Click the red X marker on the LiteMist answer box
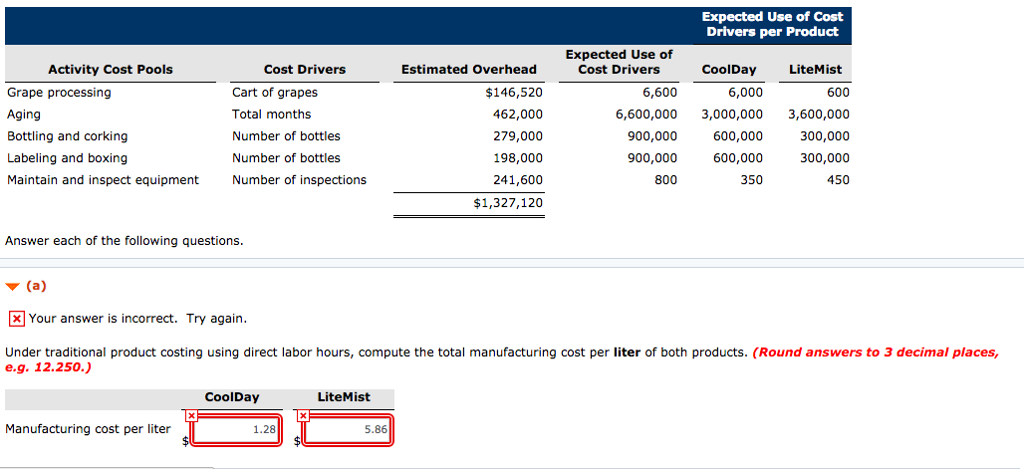Image resolution: width=1024 pixels, height=469 pixels. (x=302, y=415)
